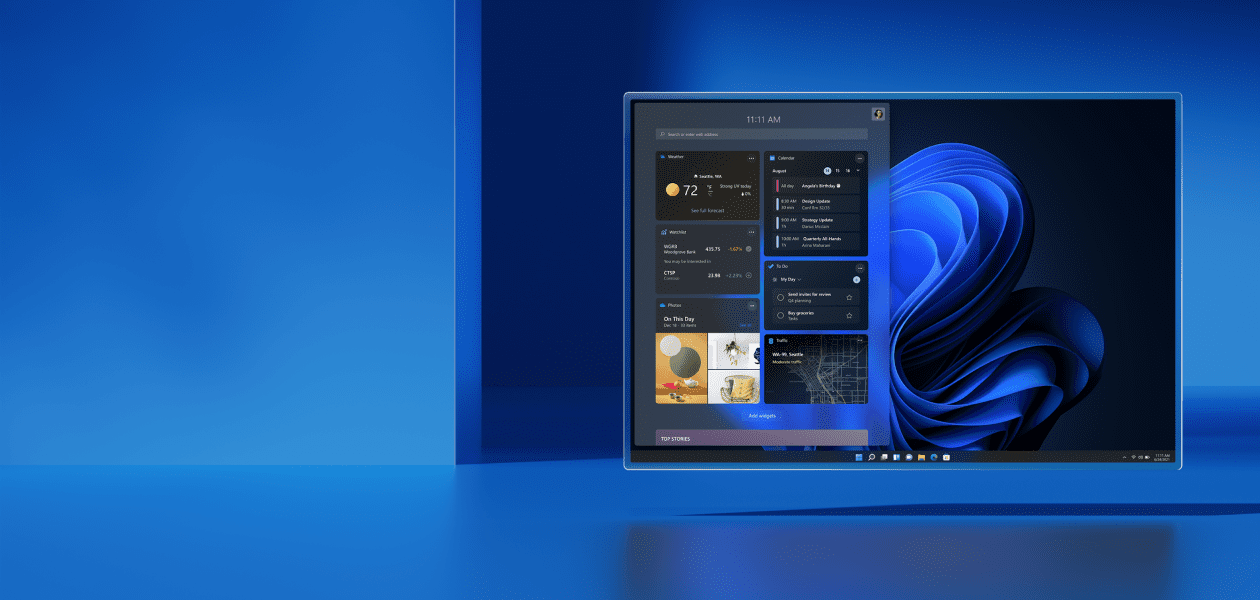Mark Send invites for review as complete

[781, 297]
